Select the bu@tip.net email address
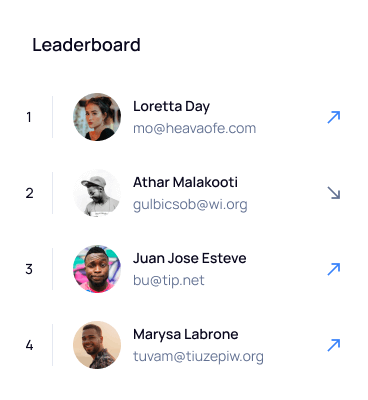This screenshot has width=368, height=400. pyautogui.click(x=169, y=281)
